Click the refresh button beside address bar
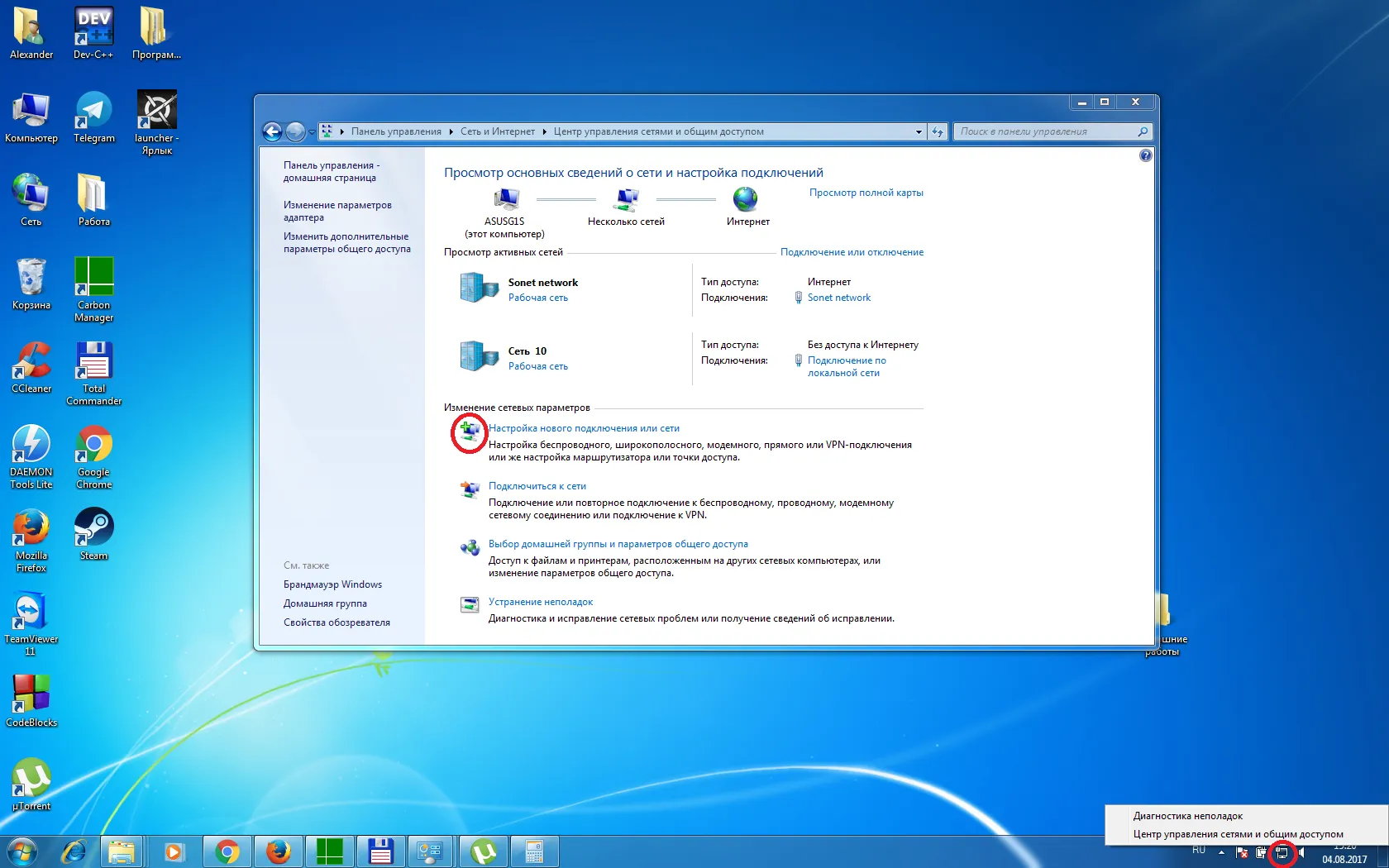 (x=938, y=131)
